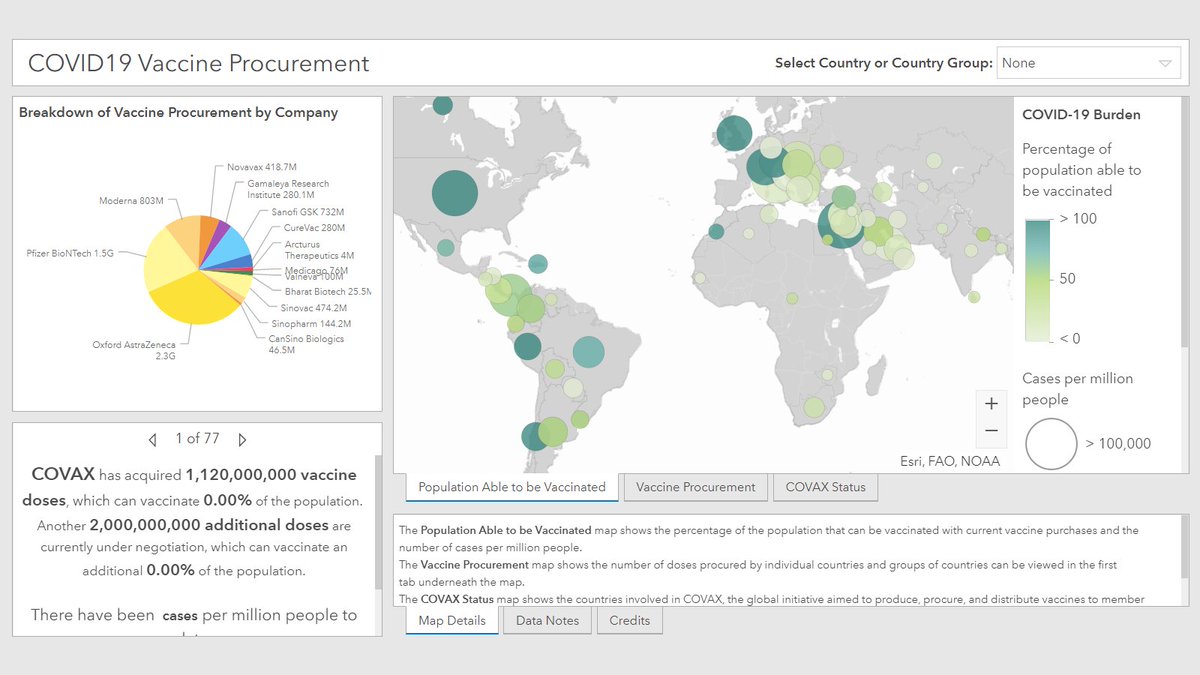This screenshot has width=1200, height=675.
Task: Click the 'Bharat Biotech 25.5M' chart label
Action: [328, 292]
